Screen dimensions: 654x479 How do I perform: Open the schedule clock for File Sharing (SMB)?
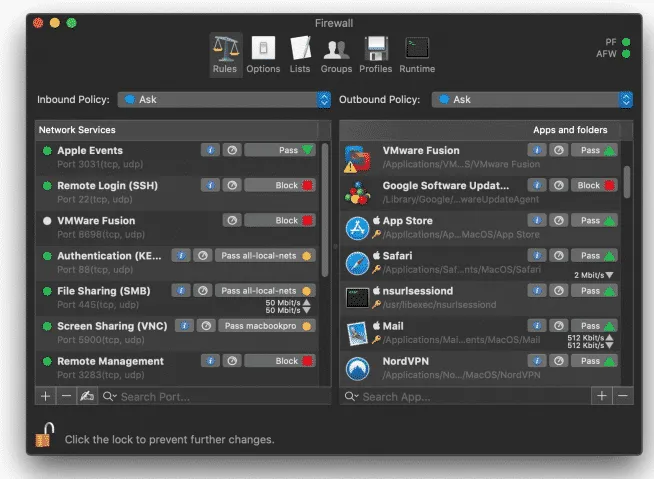click(203, 291)
